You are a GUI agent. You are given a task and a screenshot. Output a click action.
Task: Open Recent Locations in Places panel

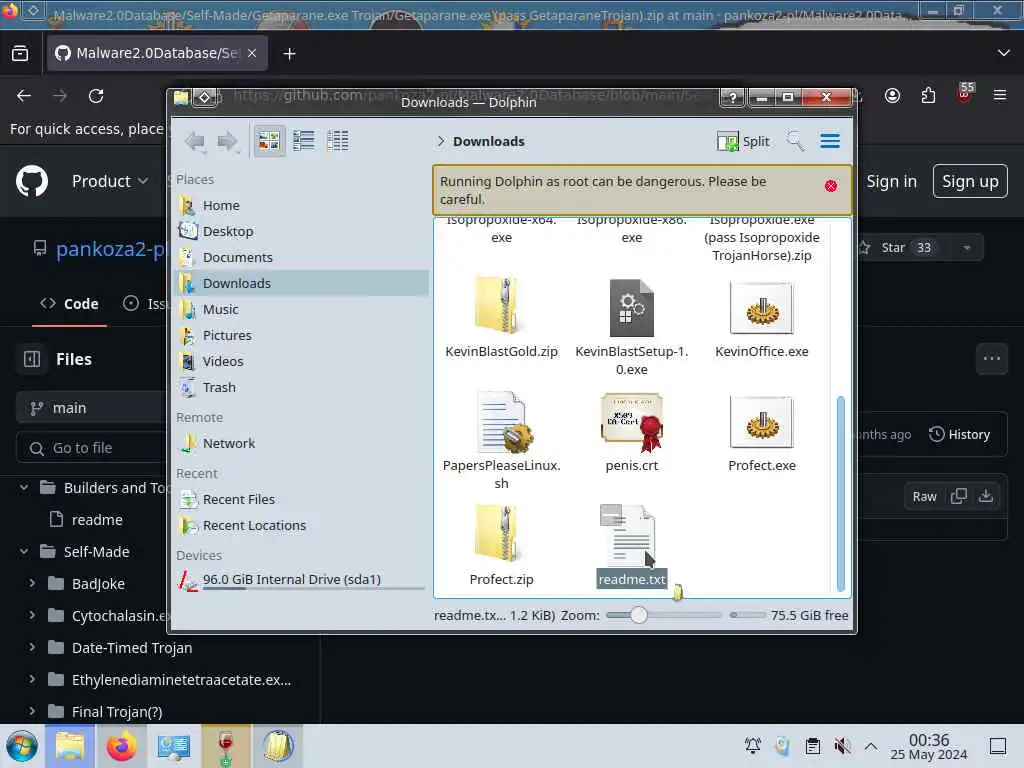[302, 526]
